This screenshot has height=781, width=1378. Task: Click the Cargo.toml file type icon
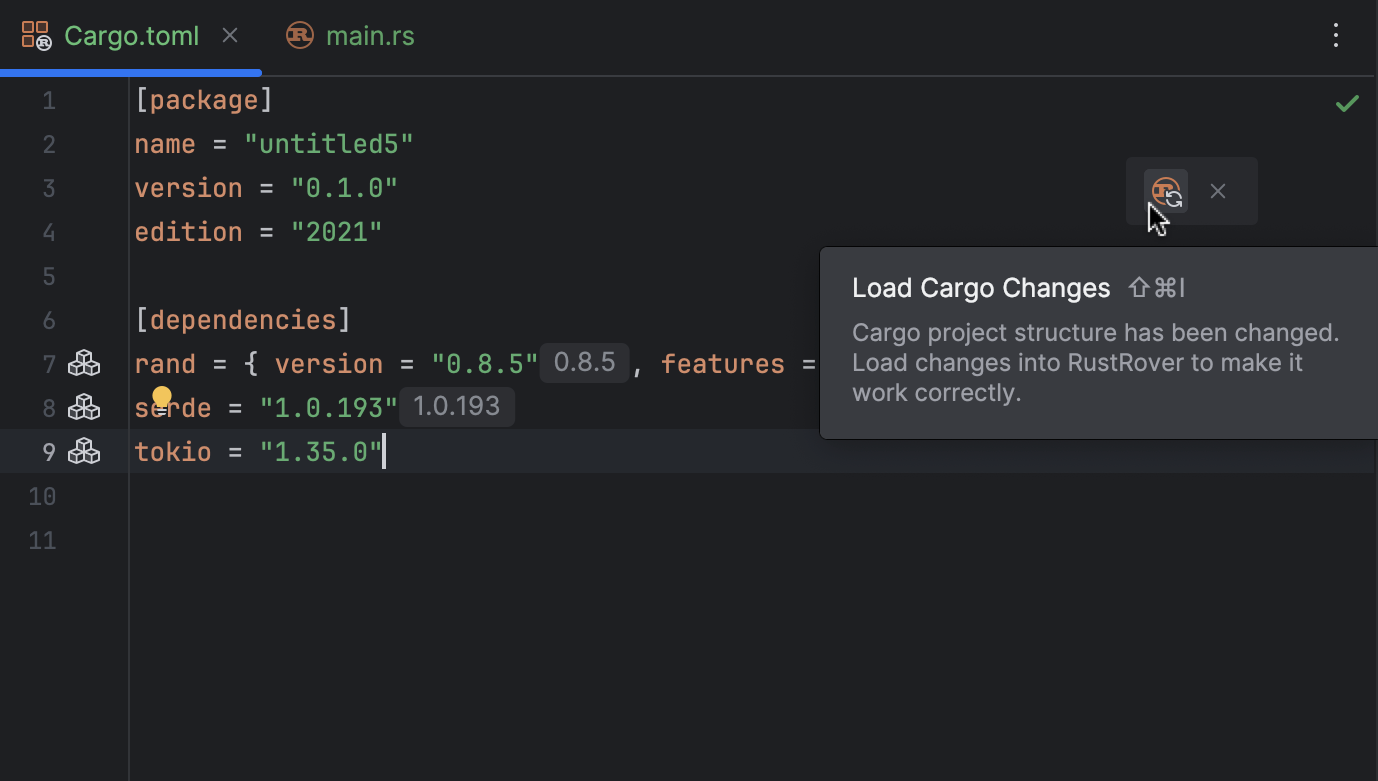37,36
